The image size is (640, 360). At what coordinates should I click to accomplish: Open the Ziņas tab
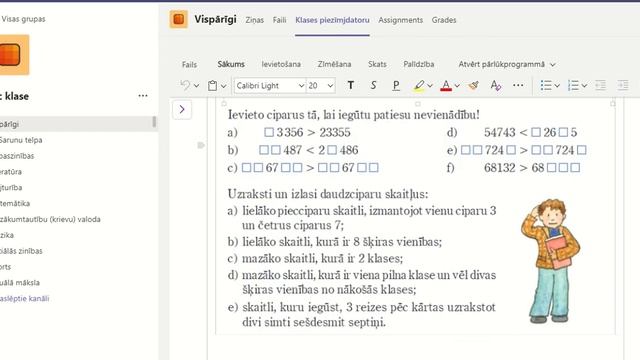[255, 20]
